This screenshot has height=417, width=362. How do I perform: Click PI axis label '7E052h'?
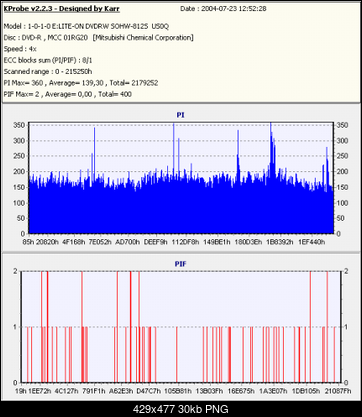(100, 242)
